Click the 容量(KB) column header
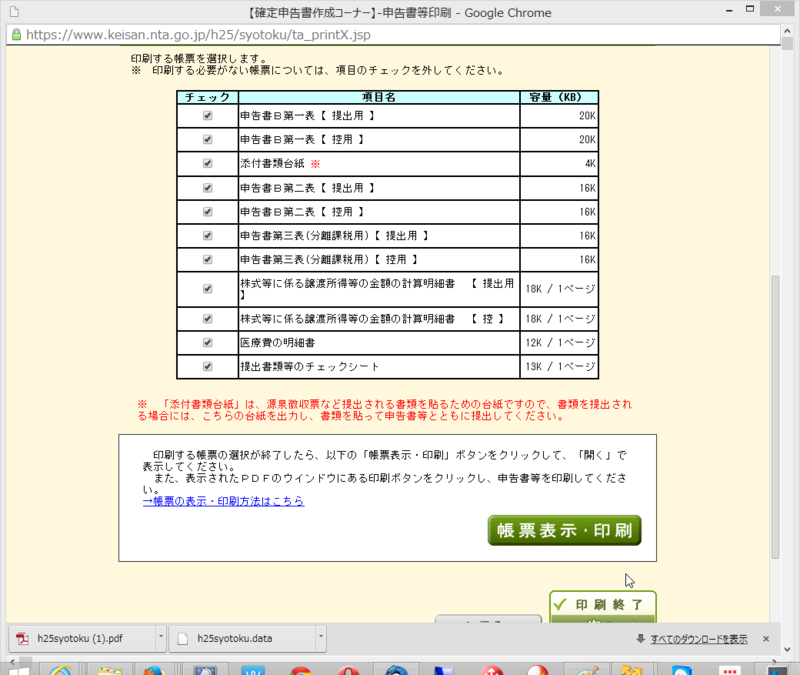This screenshot has height=675, width=800. [x=559, y=97]
